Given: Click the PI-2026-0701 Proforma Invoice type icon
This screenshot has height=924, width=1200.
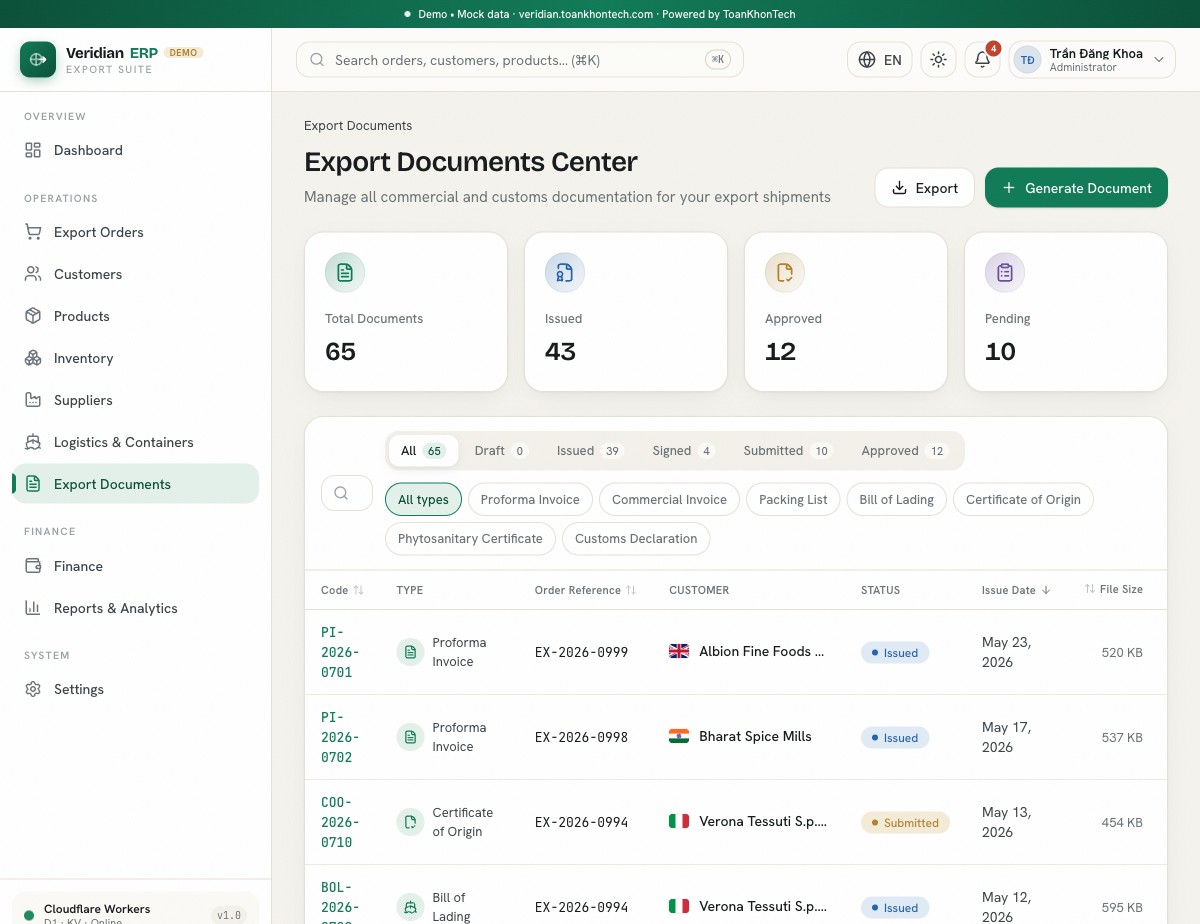Looking at the screenshot, I should pyautogui.click(x=410, y=652).
